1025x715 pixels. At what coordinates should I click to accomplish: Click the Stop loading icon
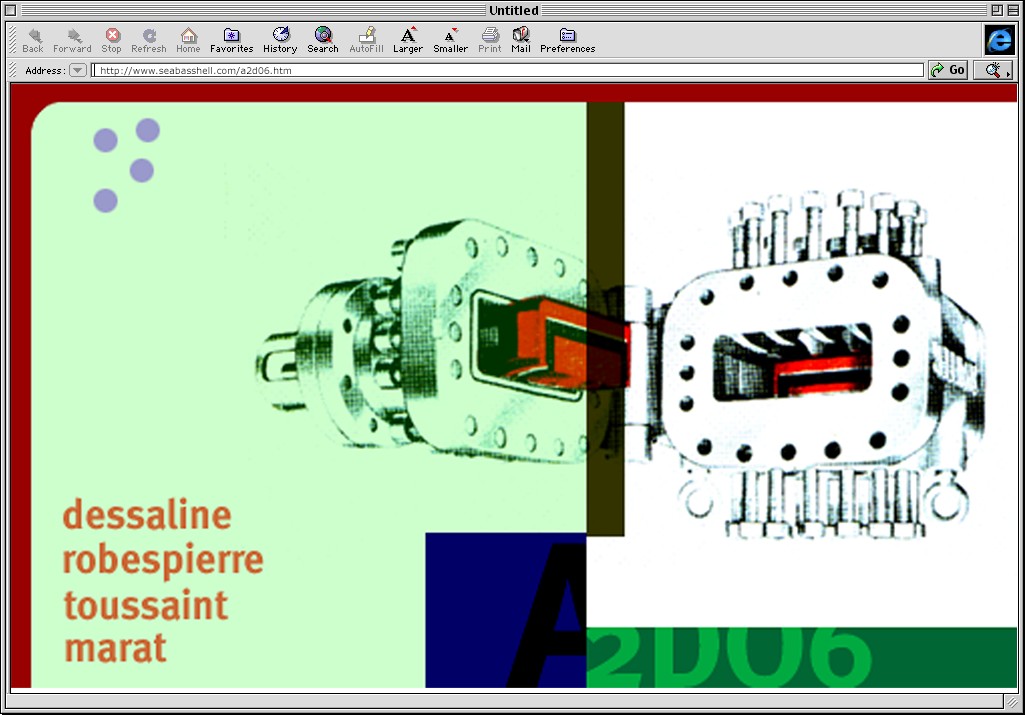point(112,40)
